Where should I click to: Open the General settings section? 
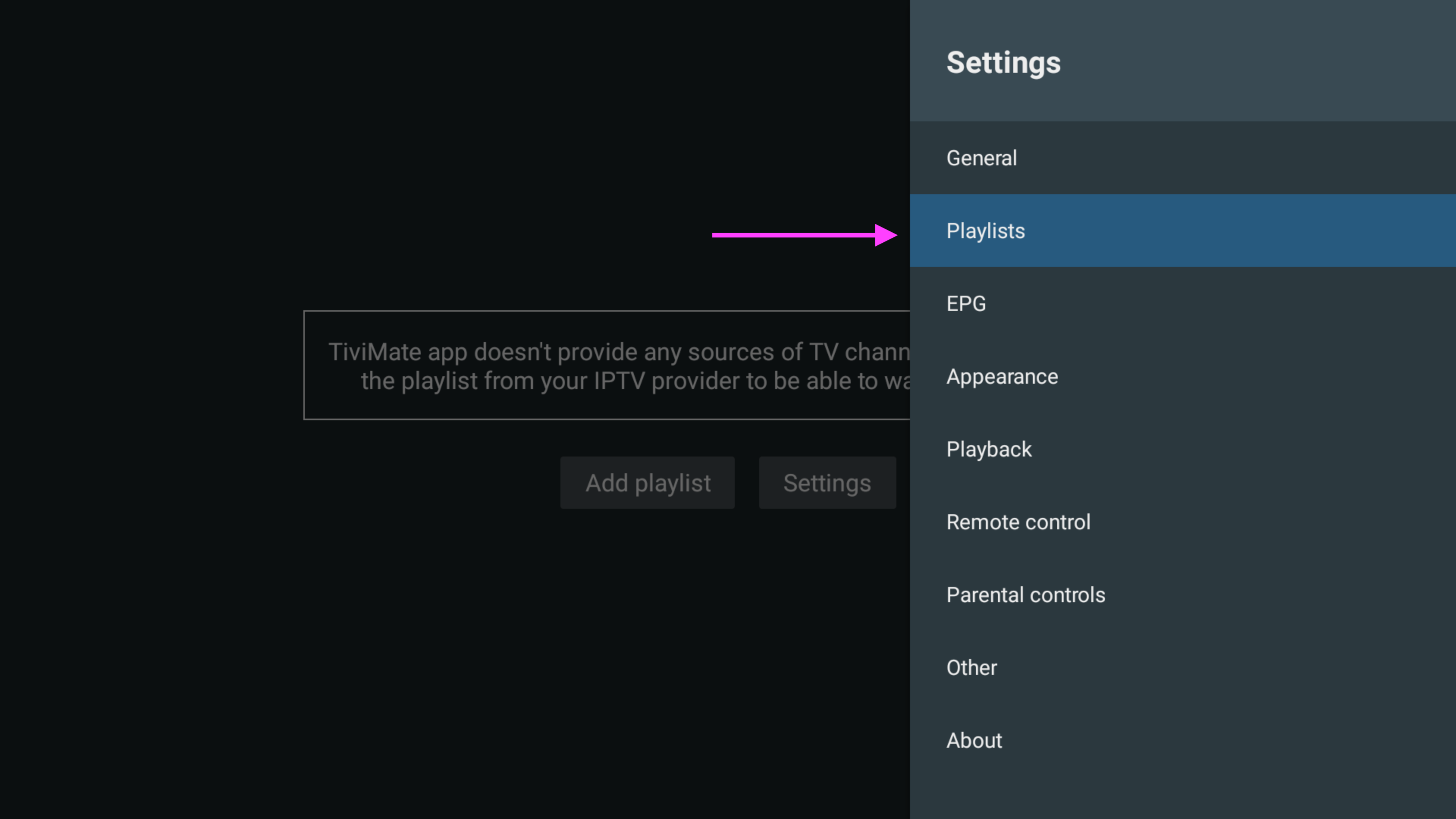point(982,158)
